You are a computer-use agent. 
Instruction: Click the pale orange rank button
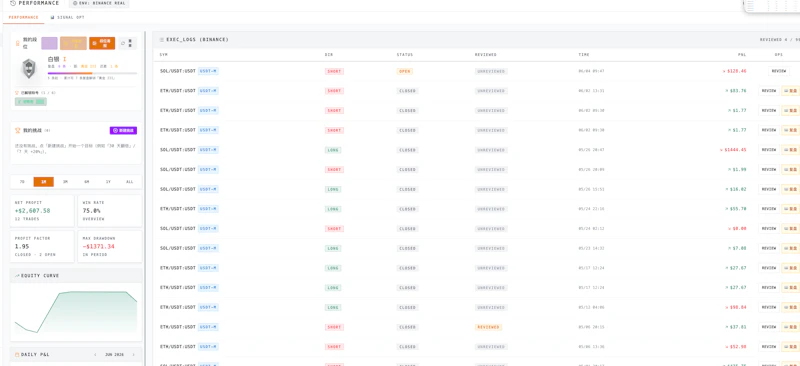(x=73, y=43)
